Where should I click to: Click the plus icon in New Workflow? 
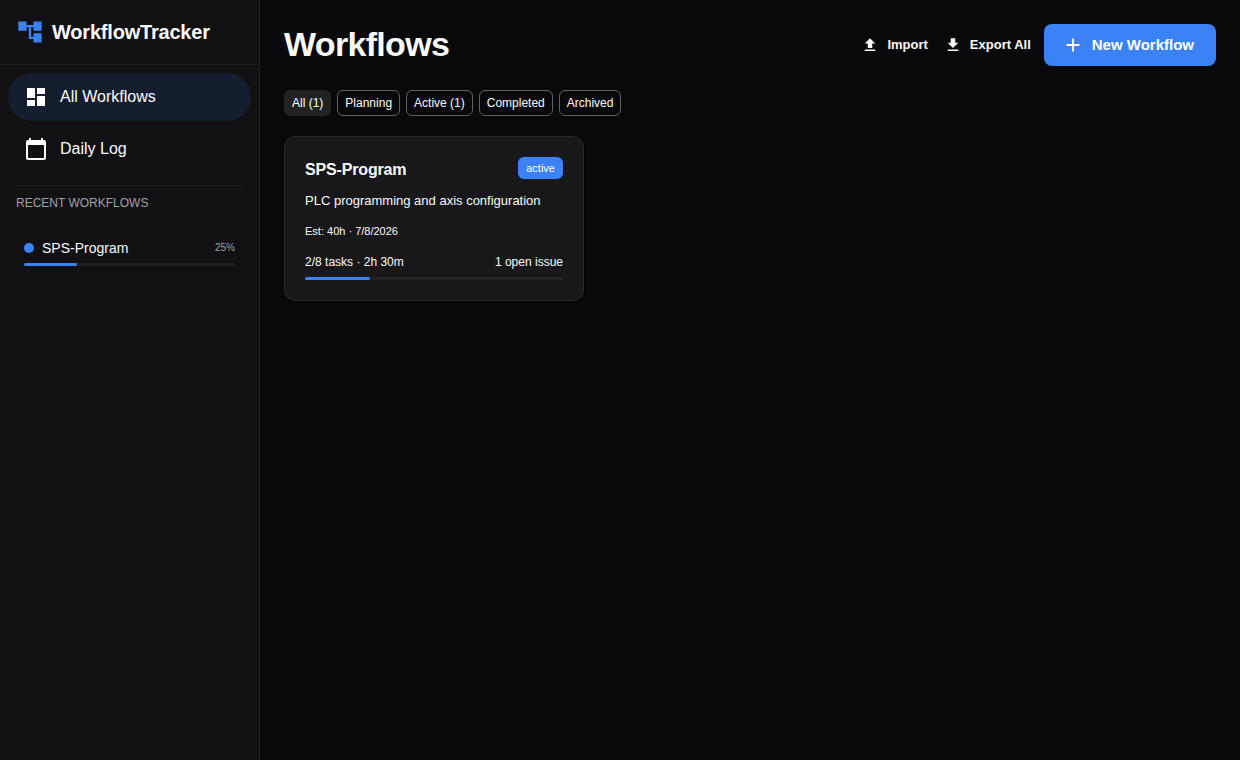click(x=1073, y=45)
